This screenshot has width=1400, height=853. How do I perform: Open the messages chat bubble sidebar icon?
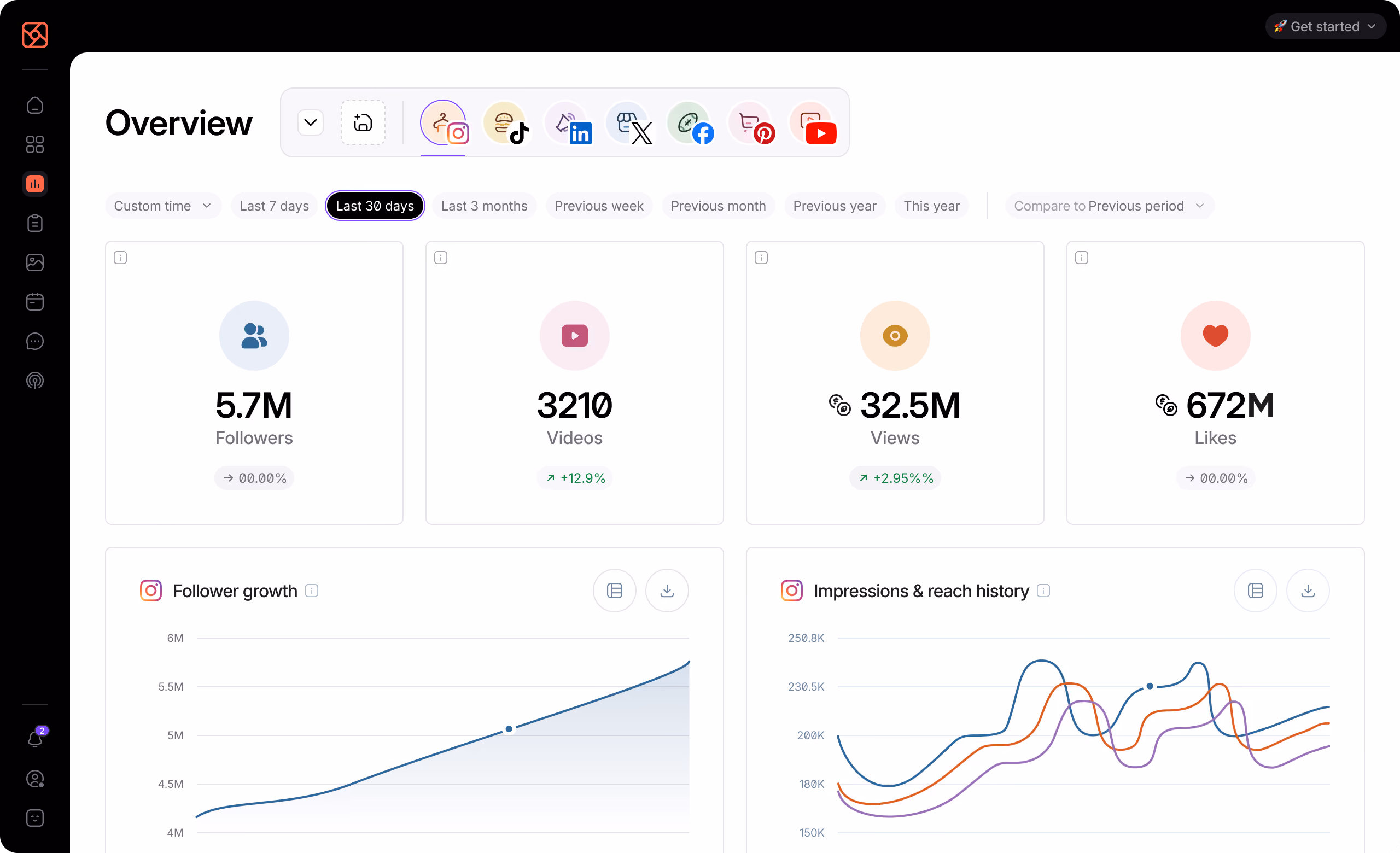tap(34, 341)
